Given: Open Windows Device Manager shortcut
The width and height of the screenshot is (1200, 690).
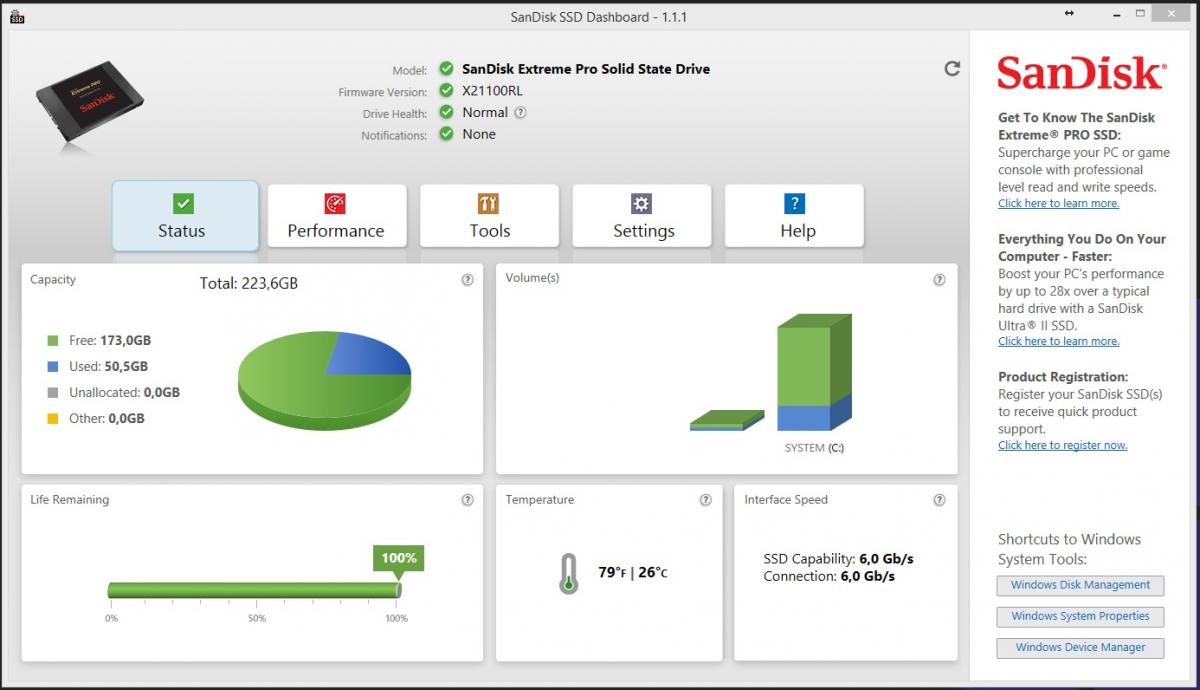Looking at the screenshot, I should 1080,647.
